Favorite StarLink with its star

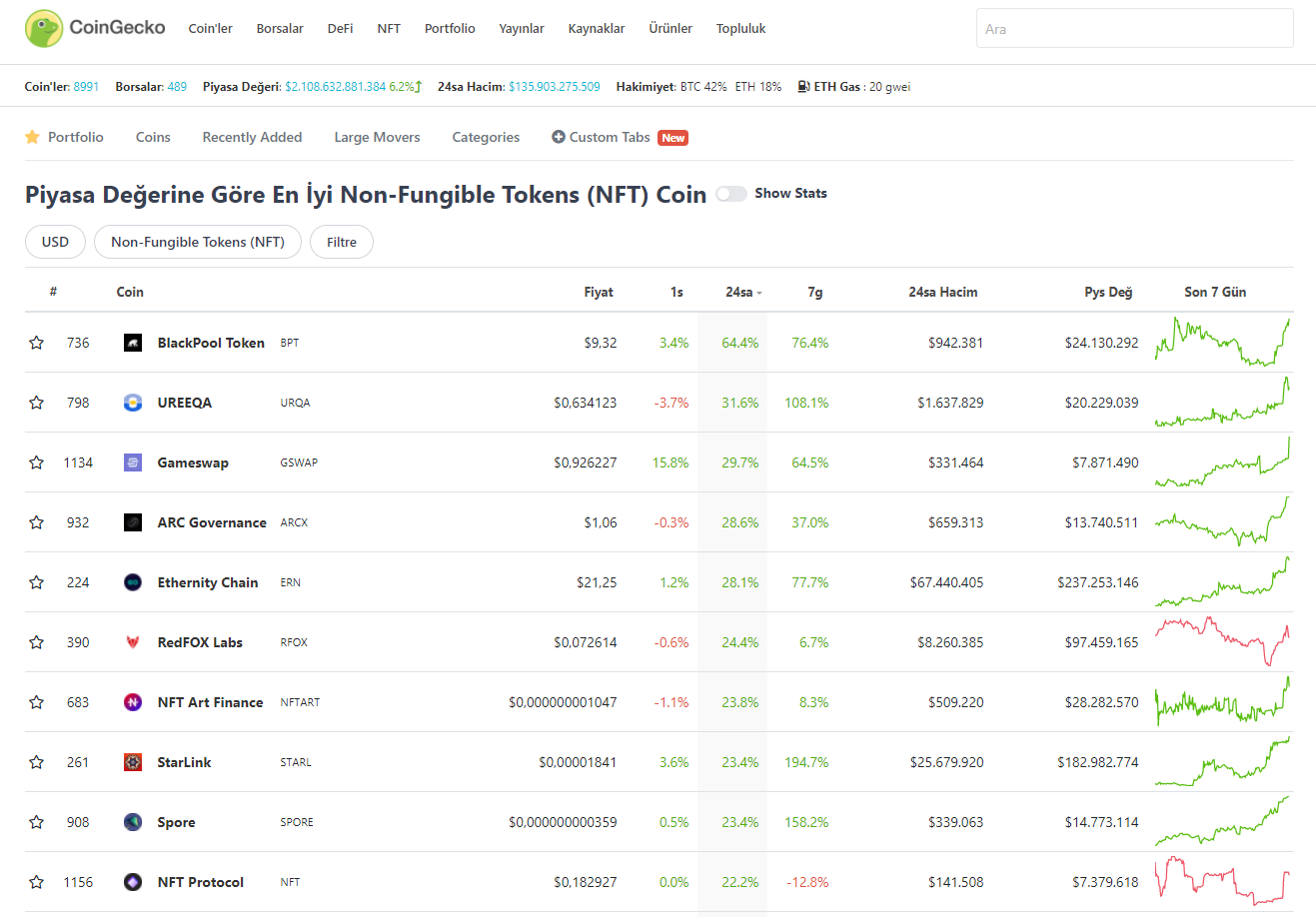click(37, 762)
